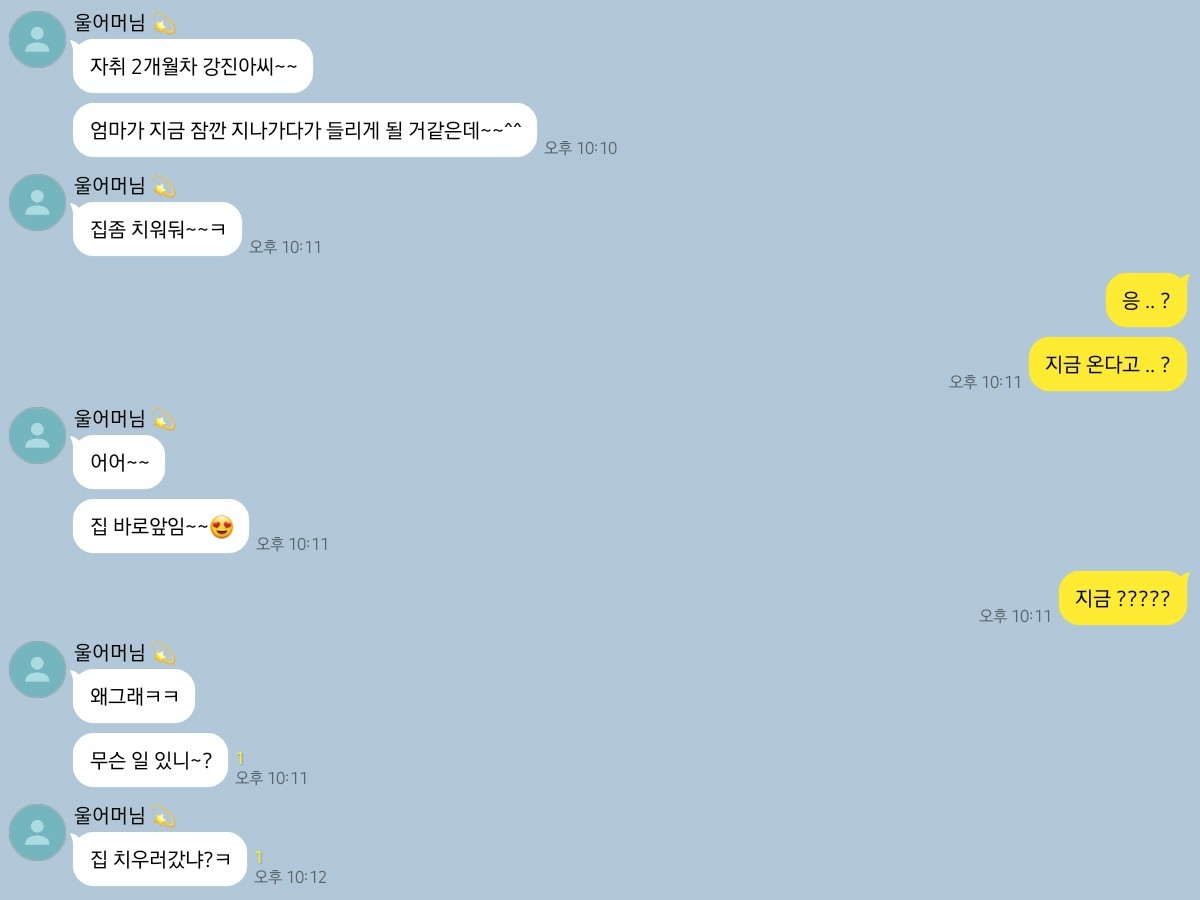Open profile avatar beside '집좀 치워둬' message
Image resolution: width=1200 pixels, height=900 pixels.
(x=37, y=202)
